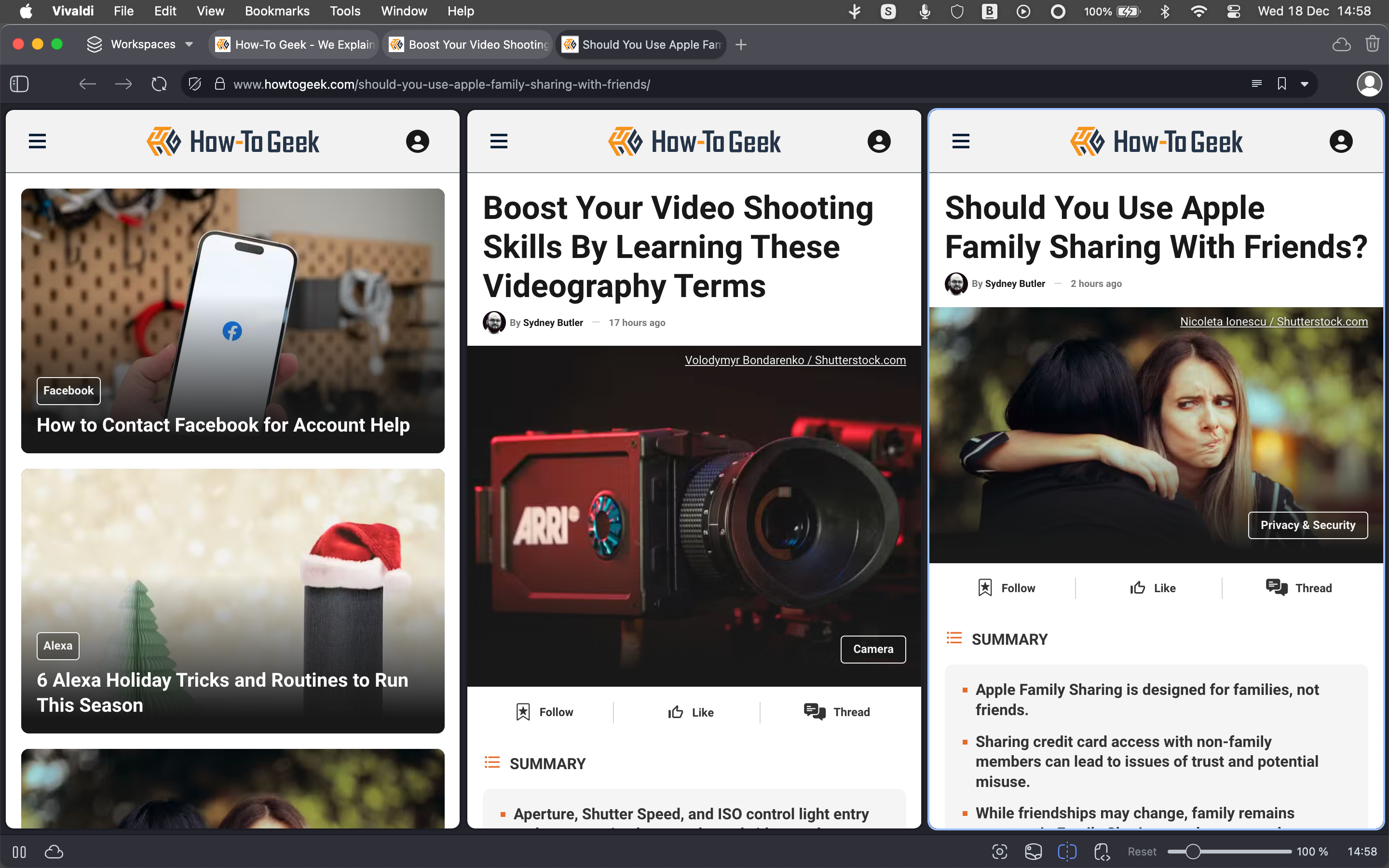The image size is (1389, 868).
Task: Adjust the page zoom slider
Action: click(1229, 851)
